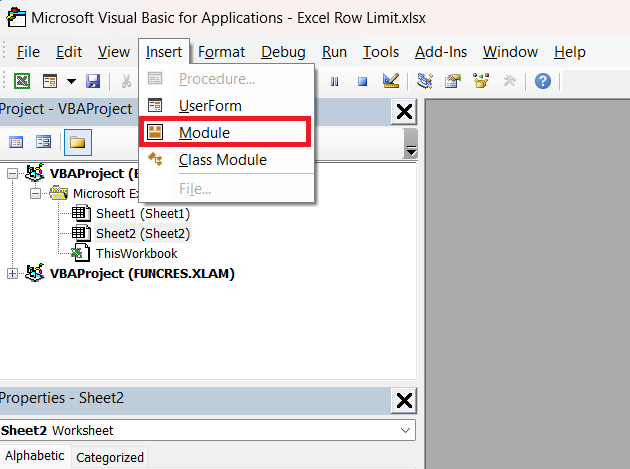Select VBAProject (FUNCRES.XLAM) tree item
The width and height of the screenshot is (630, 469).
coord(142,274)
